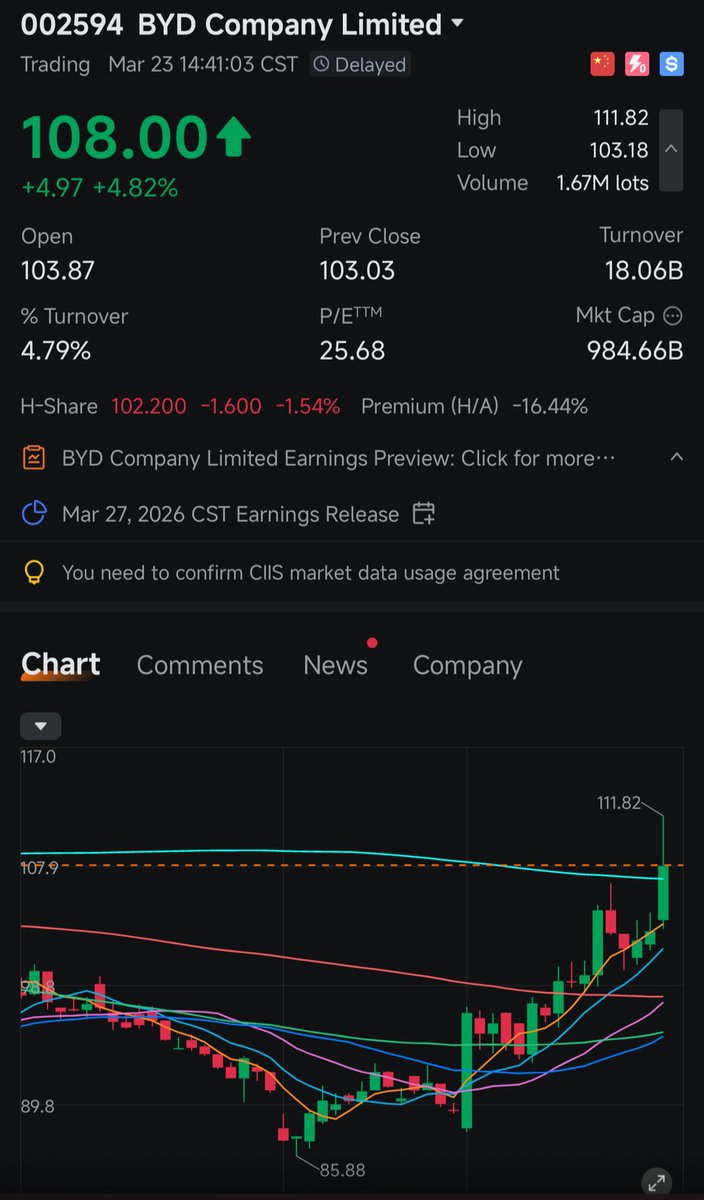Open BYD Earnings Preview link
Image resolution: width=704 pixels, height=1200 pixels.
[339, 458]
